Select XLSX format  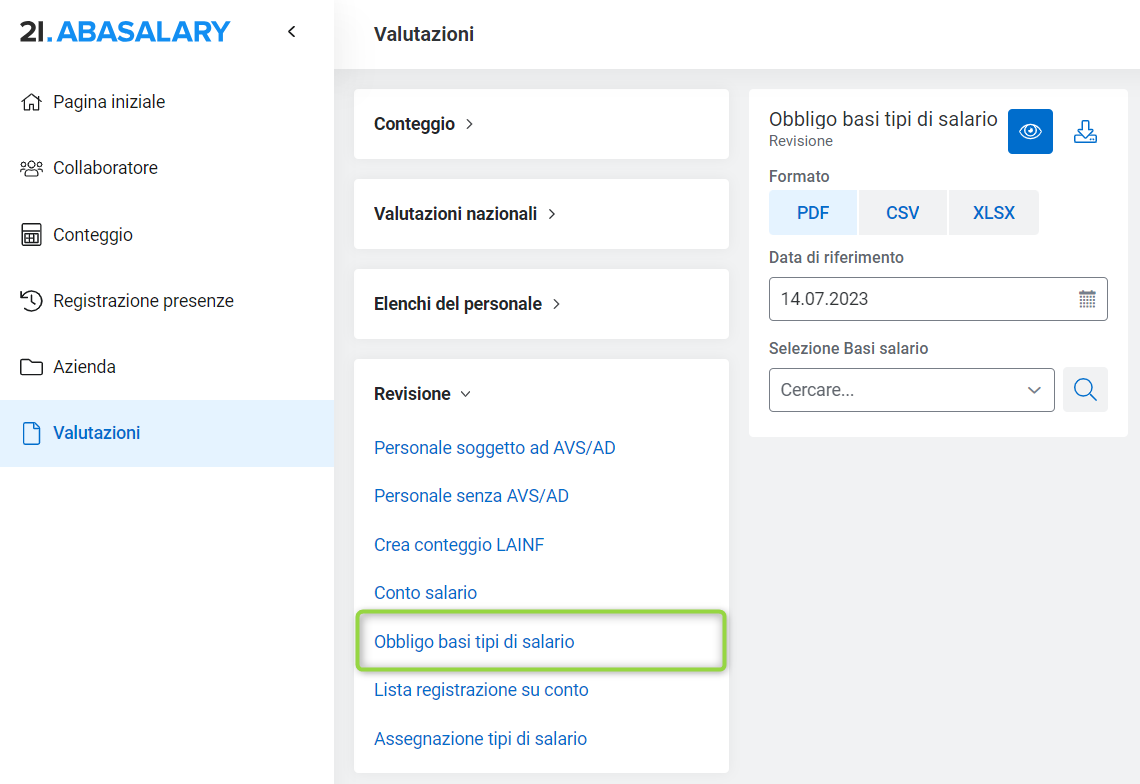[x=993, y=213]
